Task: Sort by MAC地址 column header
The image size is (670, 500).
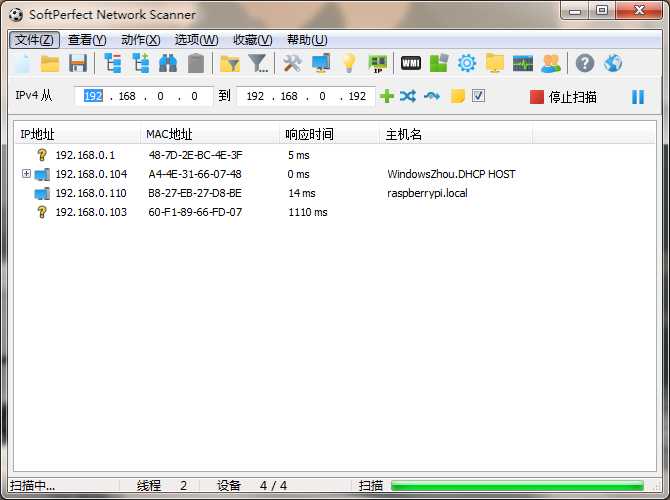Action: tap(210, 134)
